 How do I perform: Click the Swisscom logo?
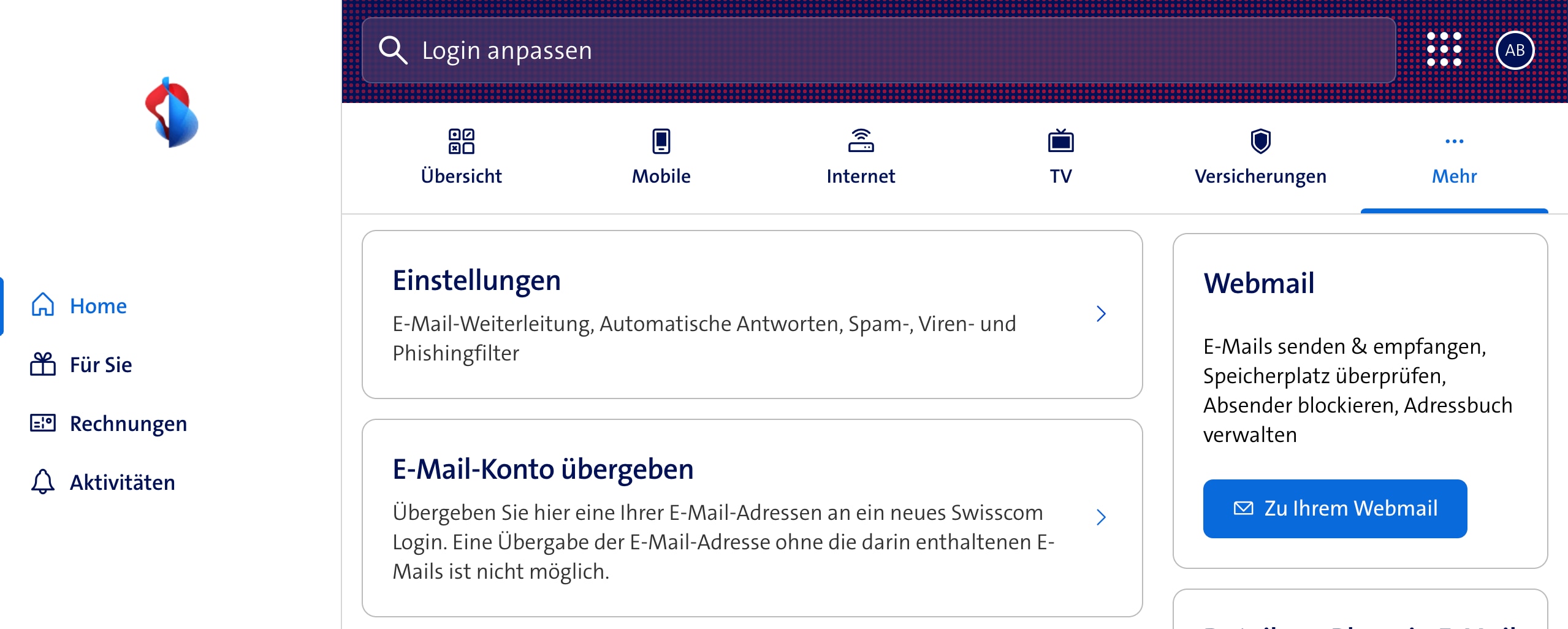[171, 112]
